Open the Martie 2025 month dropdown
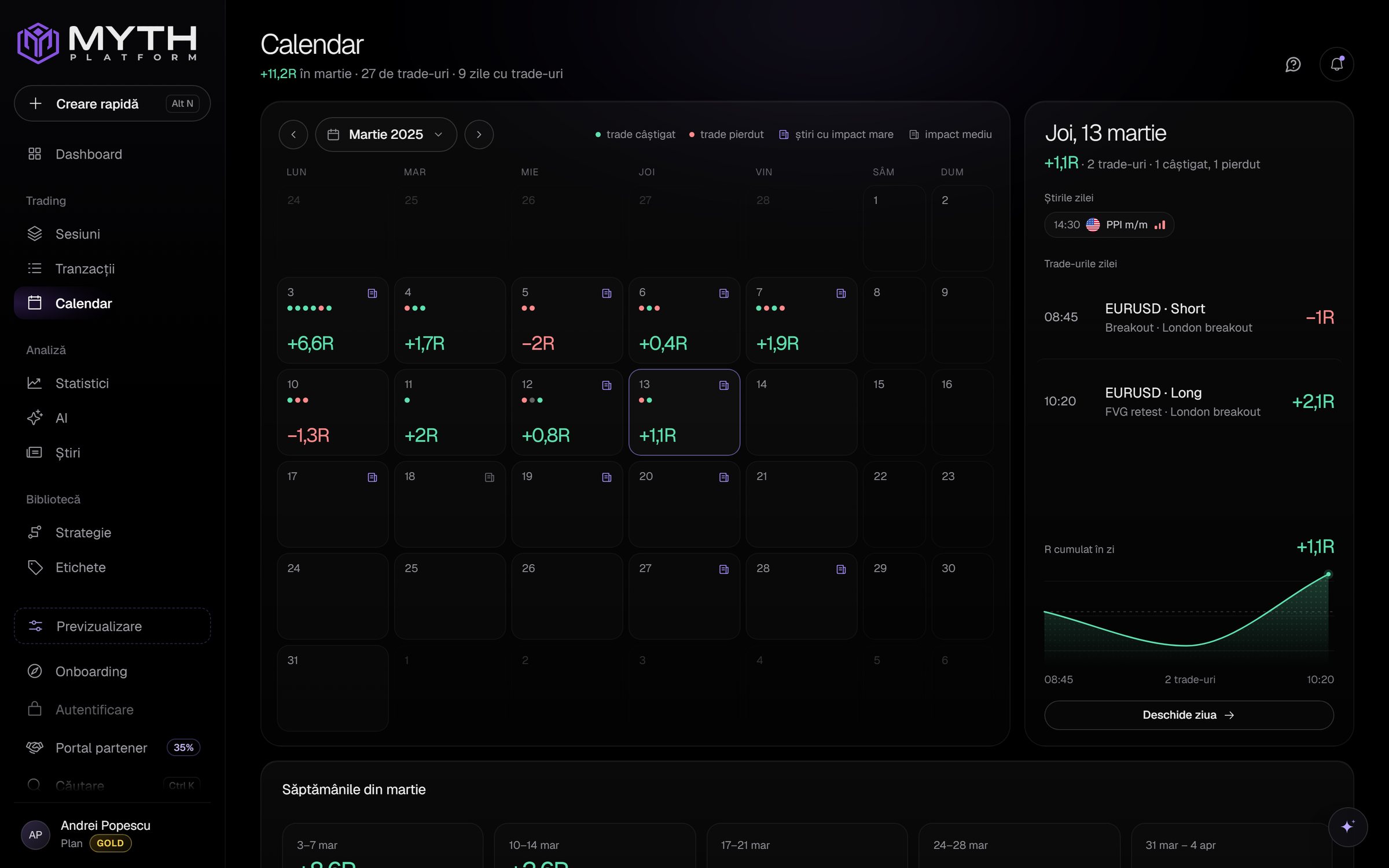Viewport: 1389px width, 868px height. click(386, 135)
